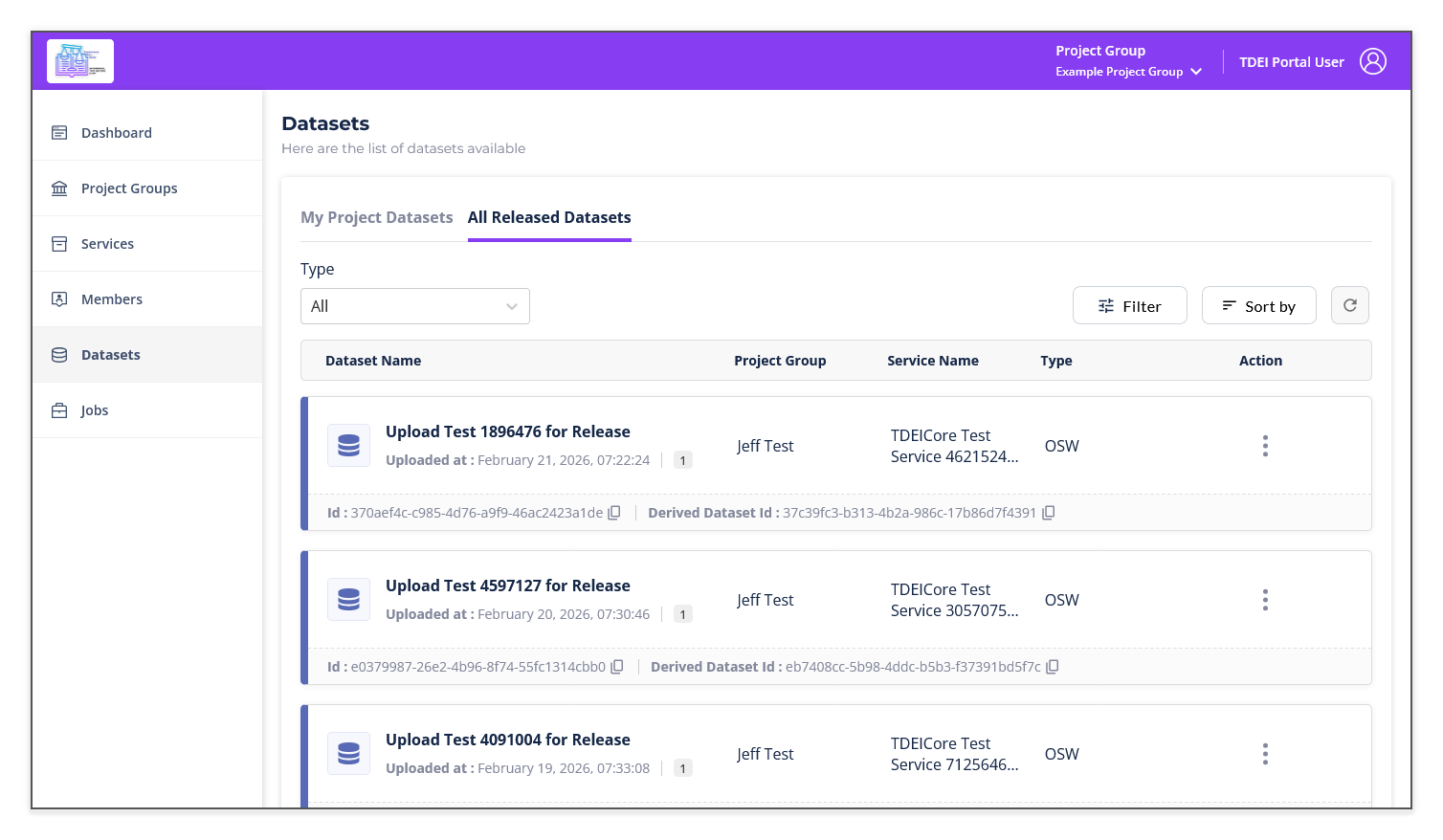
Task: Copy the Derived Dataset Id for Upload Test 4597127
Action: (x=1052, y=666)
